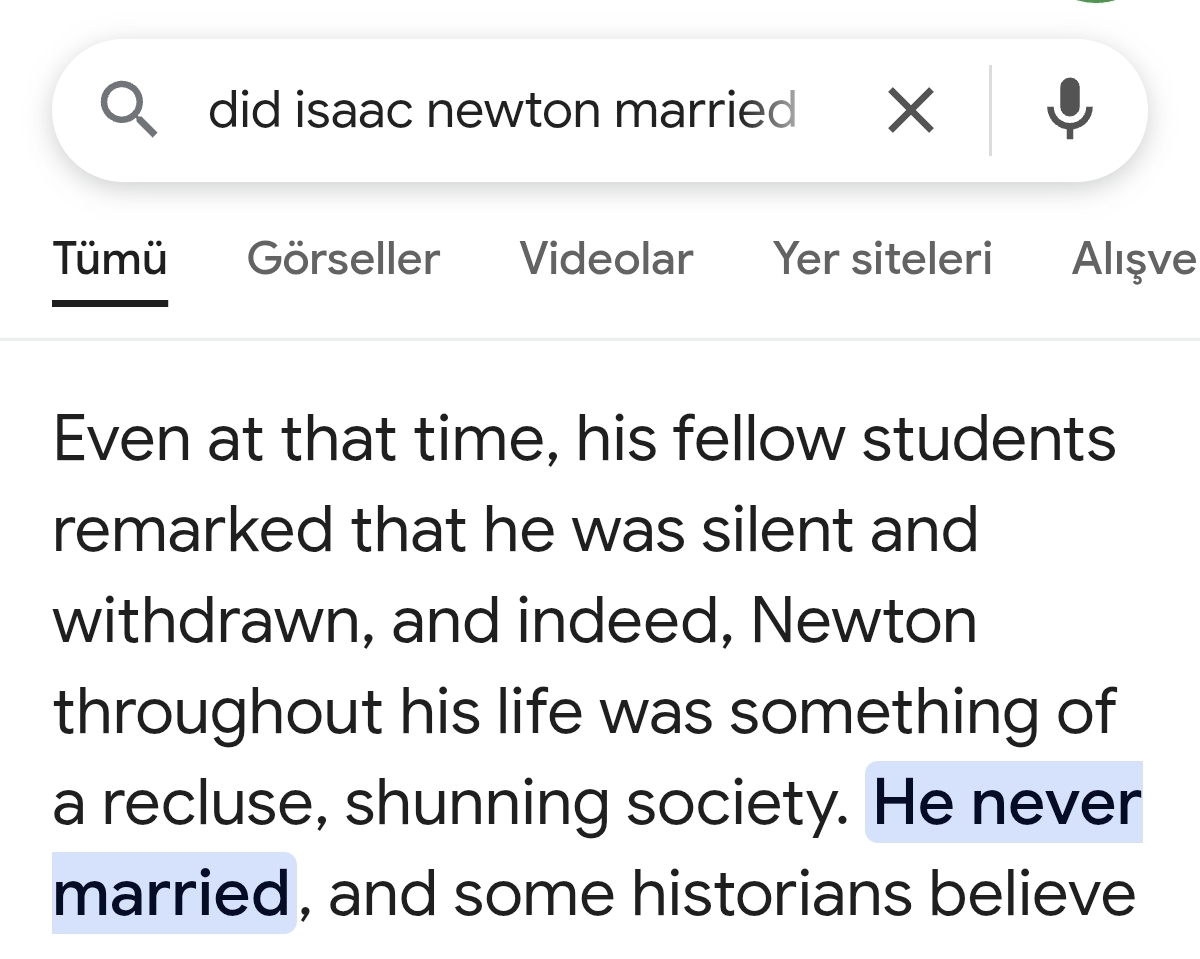The height and width of the screenshot is (959, 1200).
Task: Open the Videolar tab
Action: pos(606,259)
